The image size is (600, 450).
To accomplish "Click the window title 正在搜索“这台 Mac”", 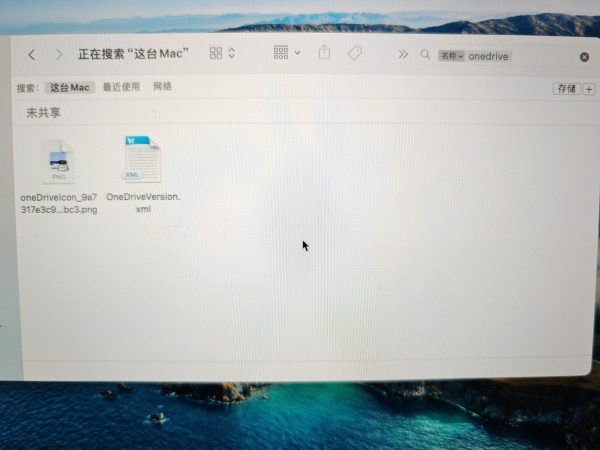I will [x=133, y=54].
